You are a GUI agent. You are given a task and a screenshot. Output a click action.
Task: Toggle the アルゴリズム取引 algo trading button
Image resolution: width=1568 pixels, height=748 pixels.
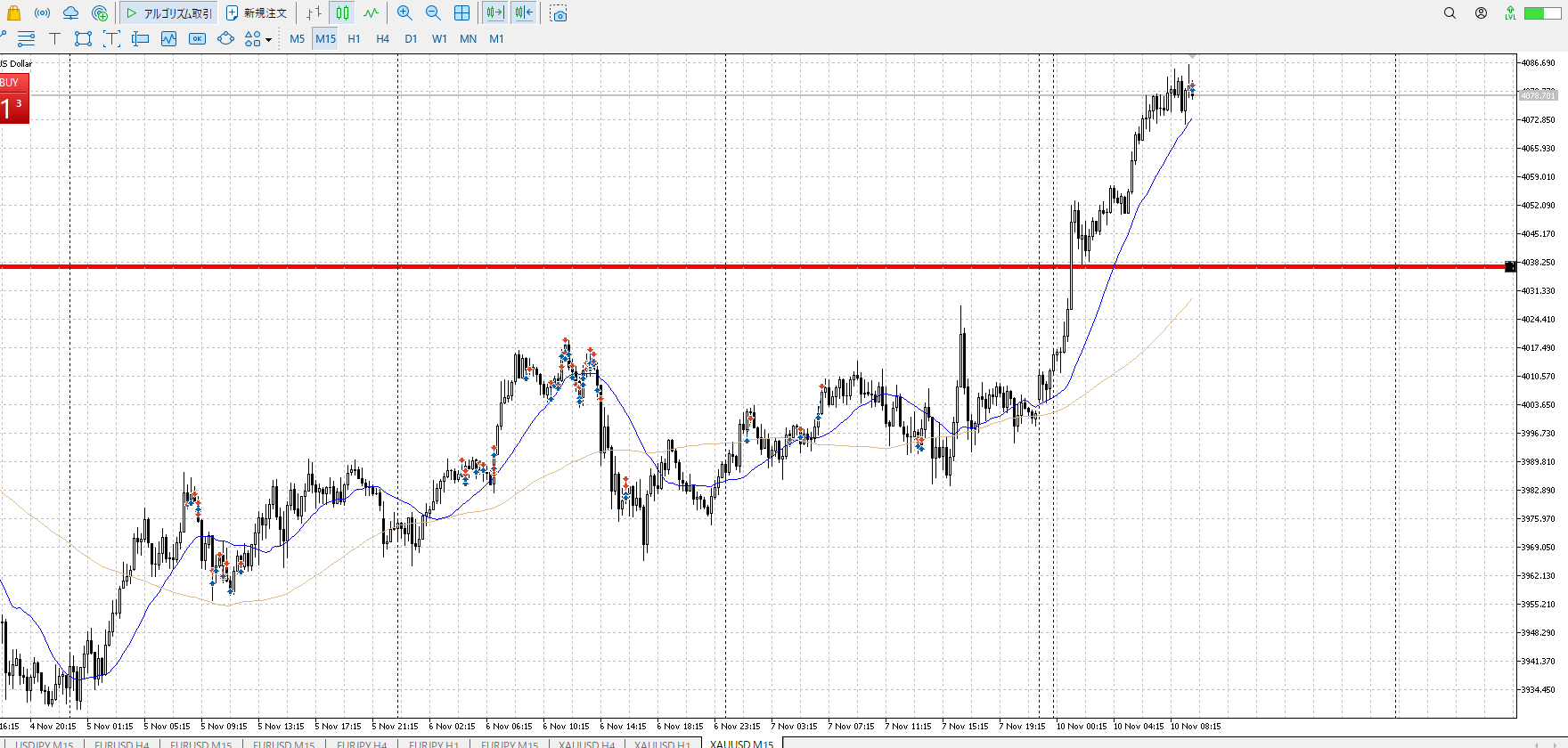[x=168, y=13]
